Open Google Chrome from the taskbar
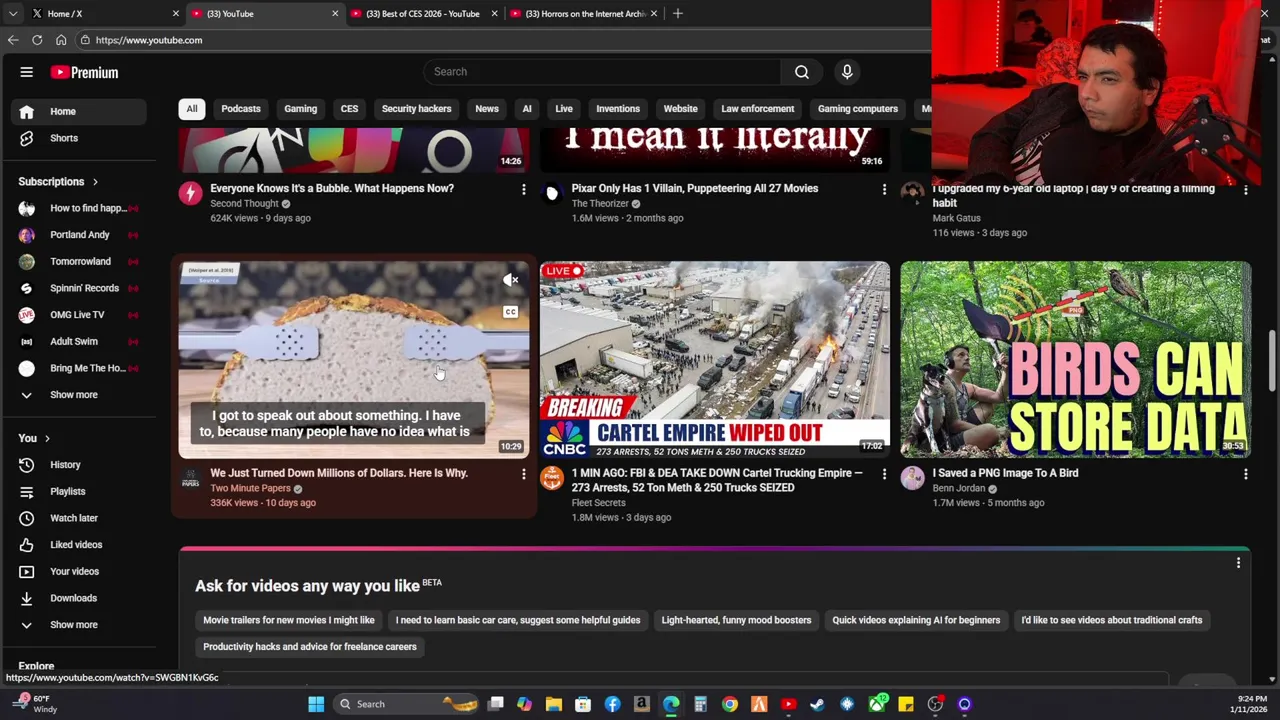This screenshot has width=1280, height=720. 730,704
